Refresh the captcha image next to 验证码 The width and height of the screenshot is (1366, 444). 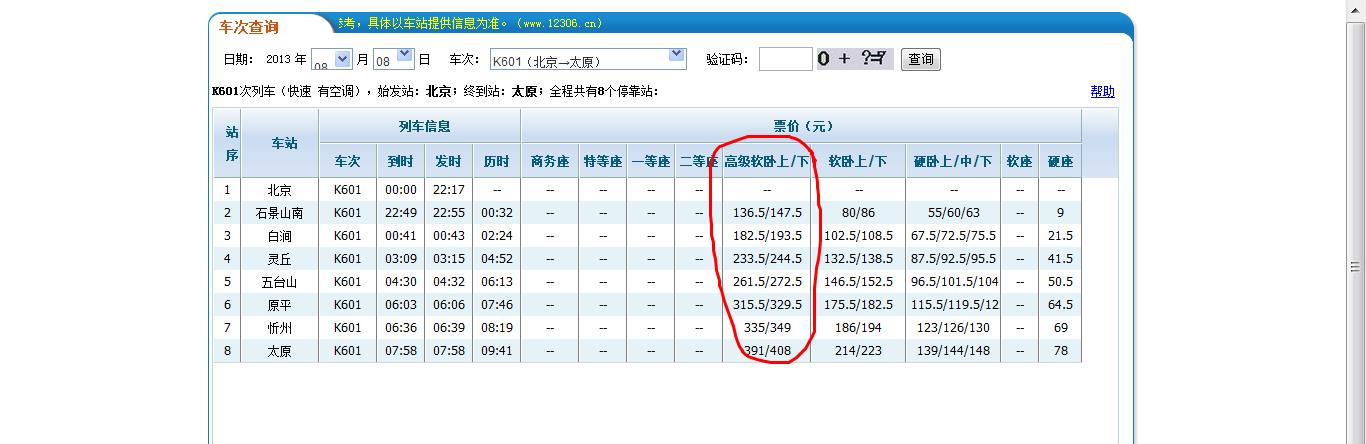[855, 59]
